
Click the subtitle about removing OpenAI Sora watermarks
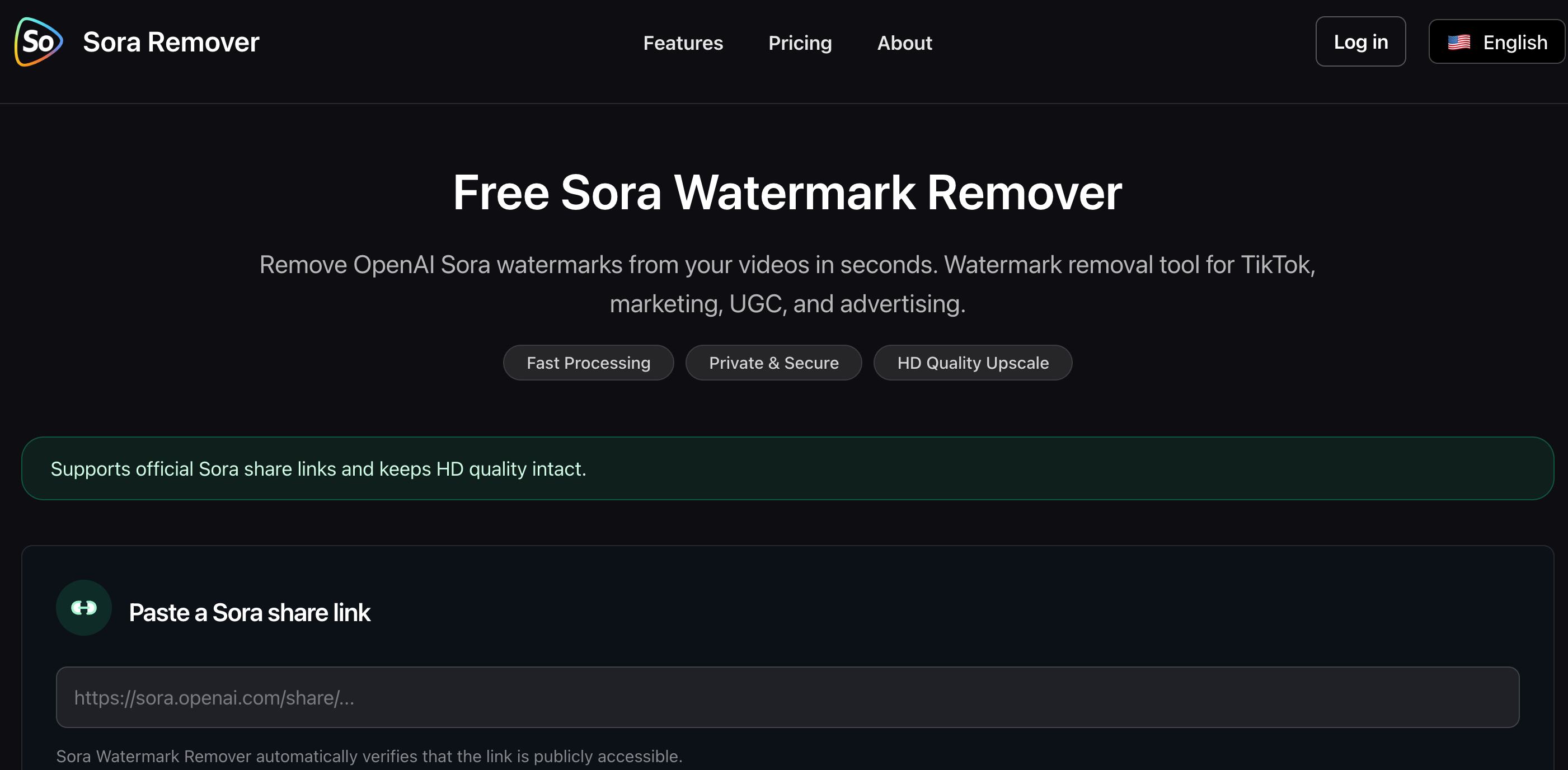tap(787, 284)
